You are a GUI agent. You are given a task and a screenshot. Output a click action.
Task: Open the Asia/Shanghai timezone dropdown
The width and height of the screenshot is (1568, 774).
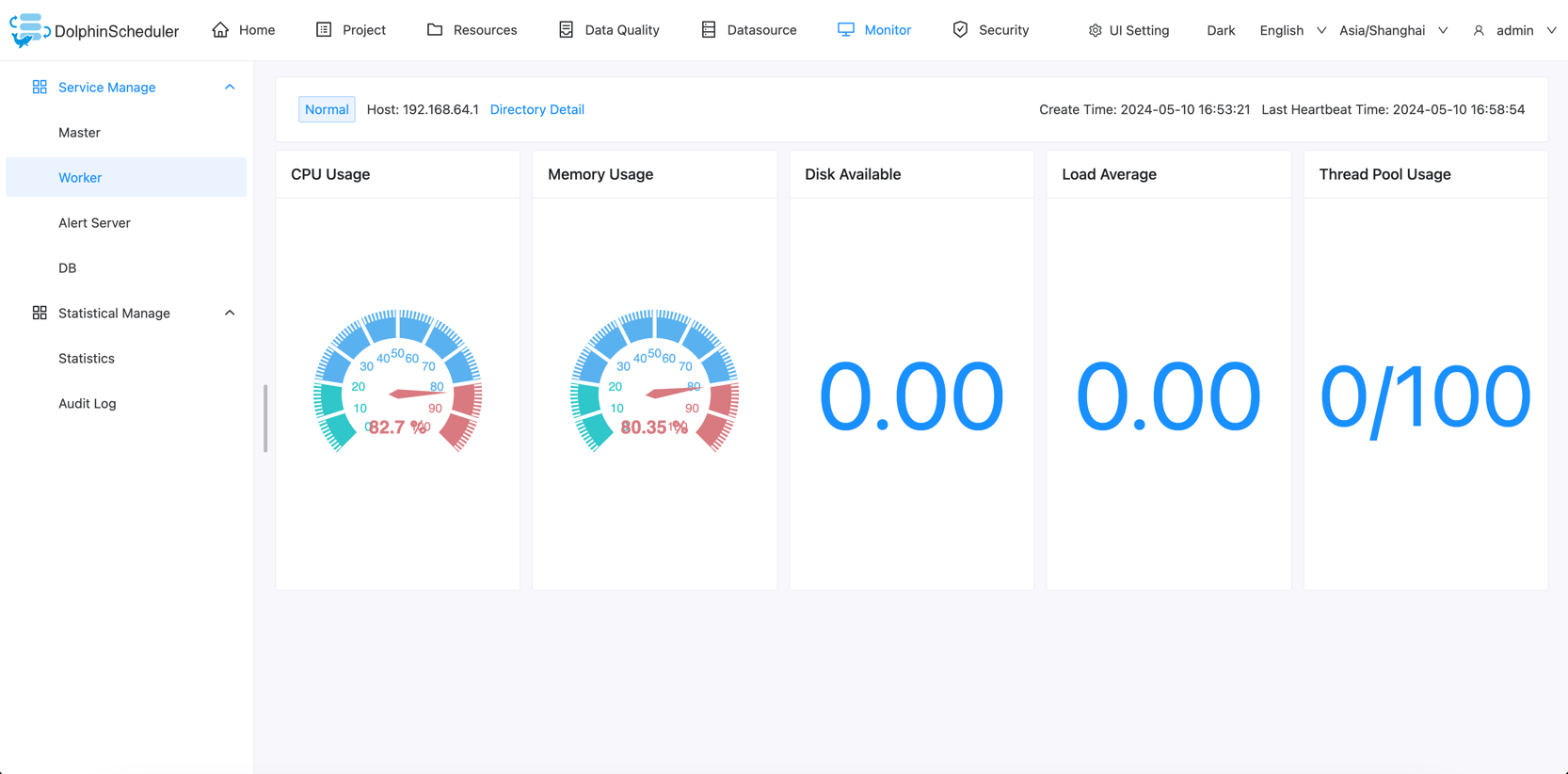coord(1393,31)
